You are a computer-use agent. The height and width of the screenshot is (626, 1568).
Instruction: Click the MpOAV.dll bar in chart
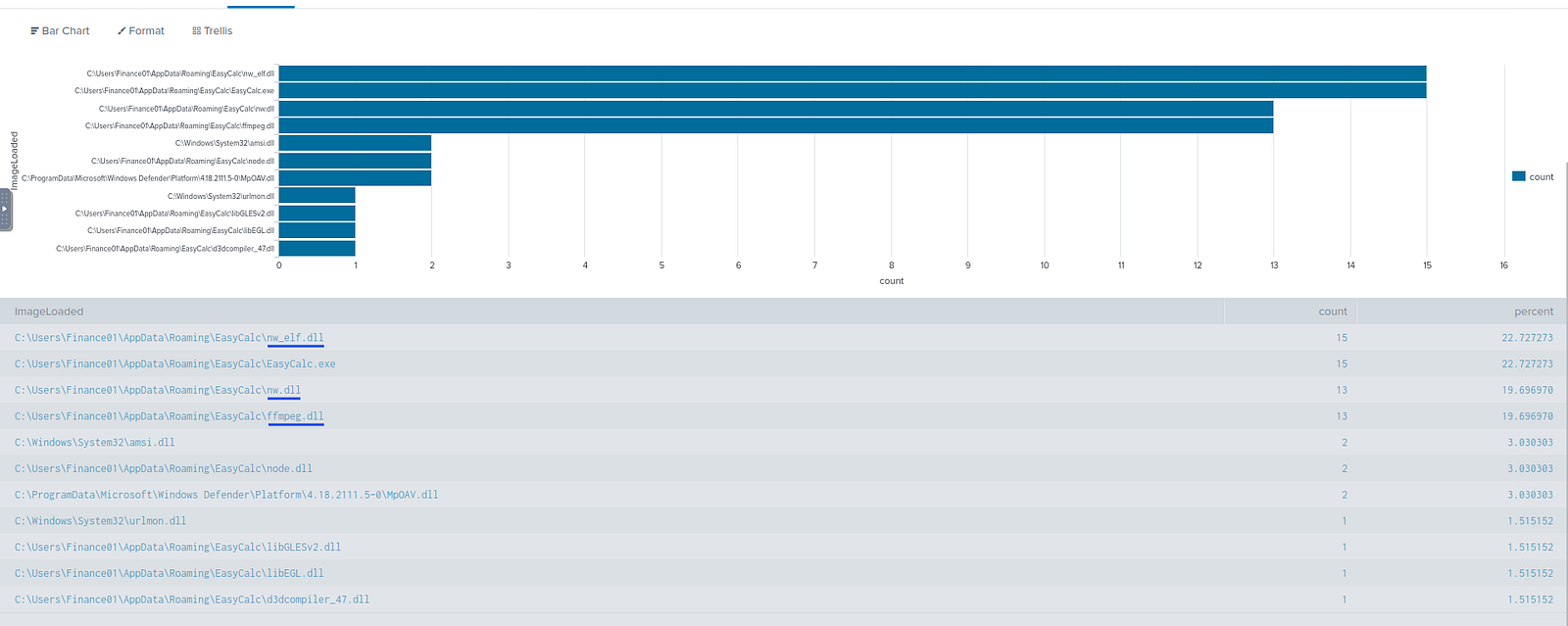(x=355, y=178)
